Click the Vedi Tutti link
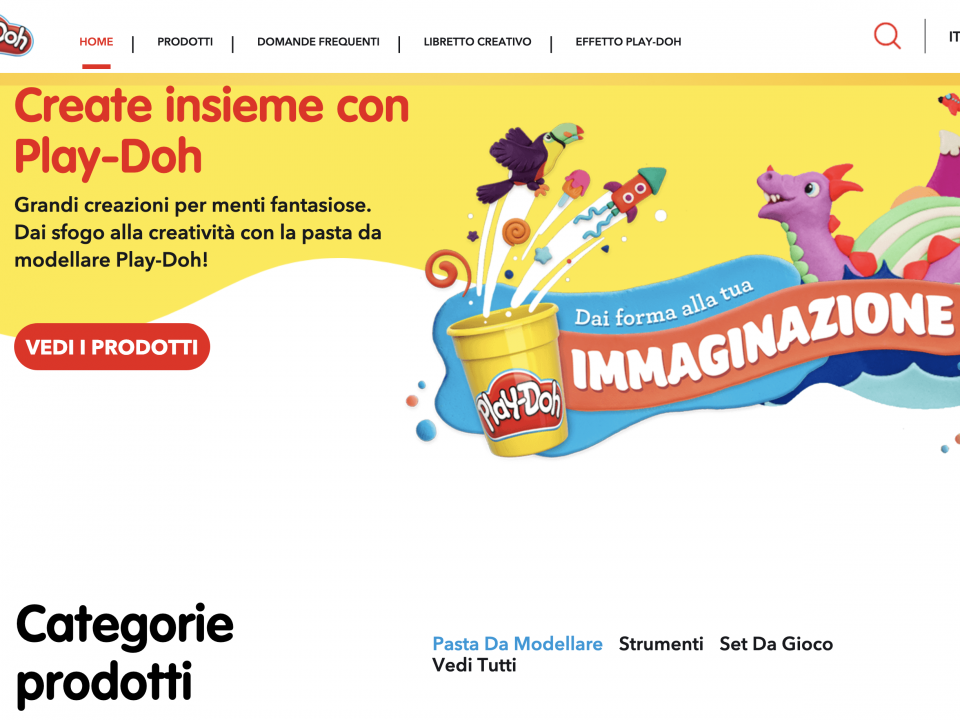The width and height of the screenshot is (960, 720). [x=474, y=665]
